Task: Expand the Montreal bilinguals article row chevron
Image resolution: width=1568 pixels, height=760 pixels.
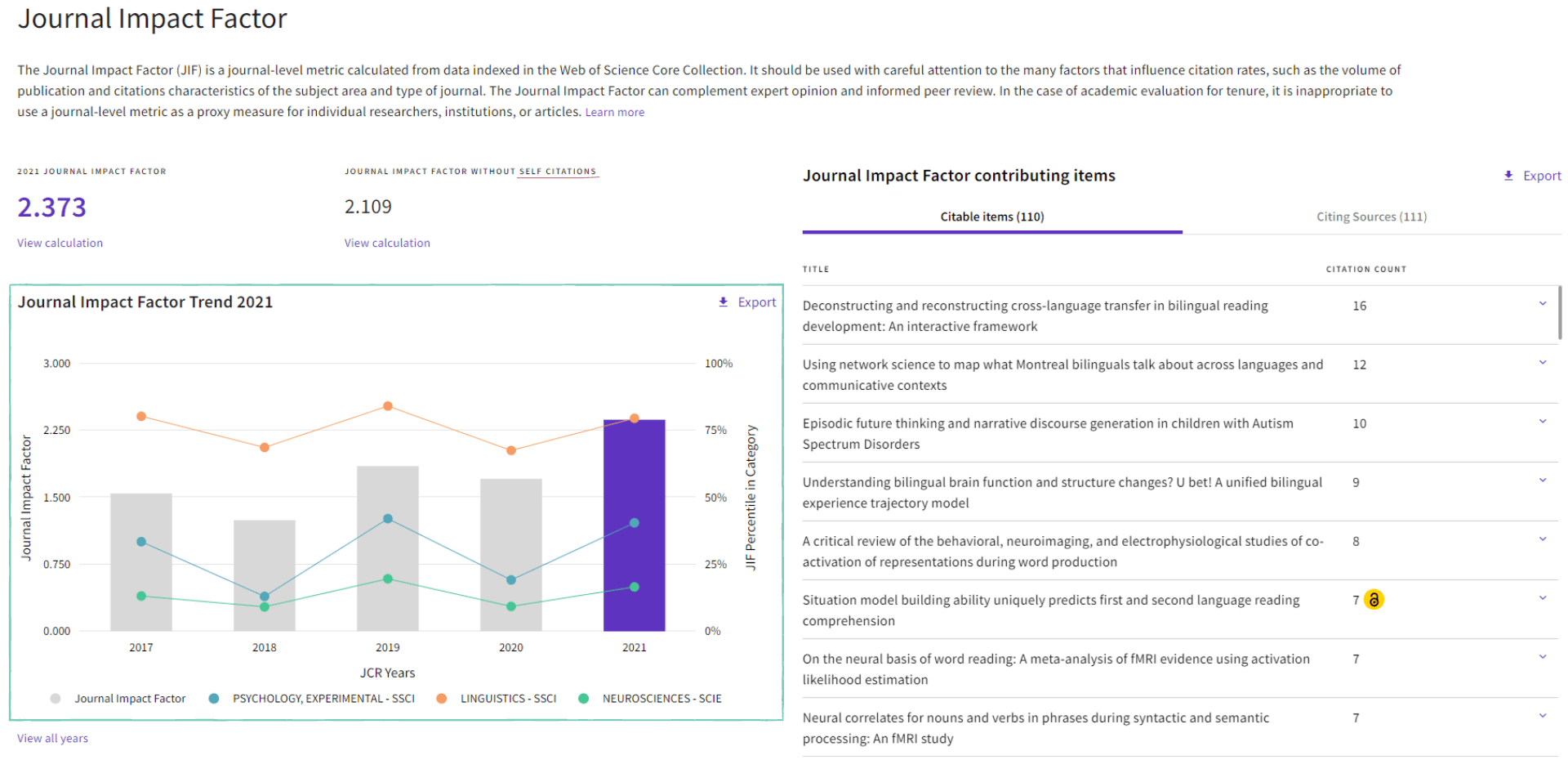Action: point(1543,363)
